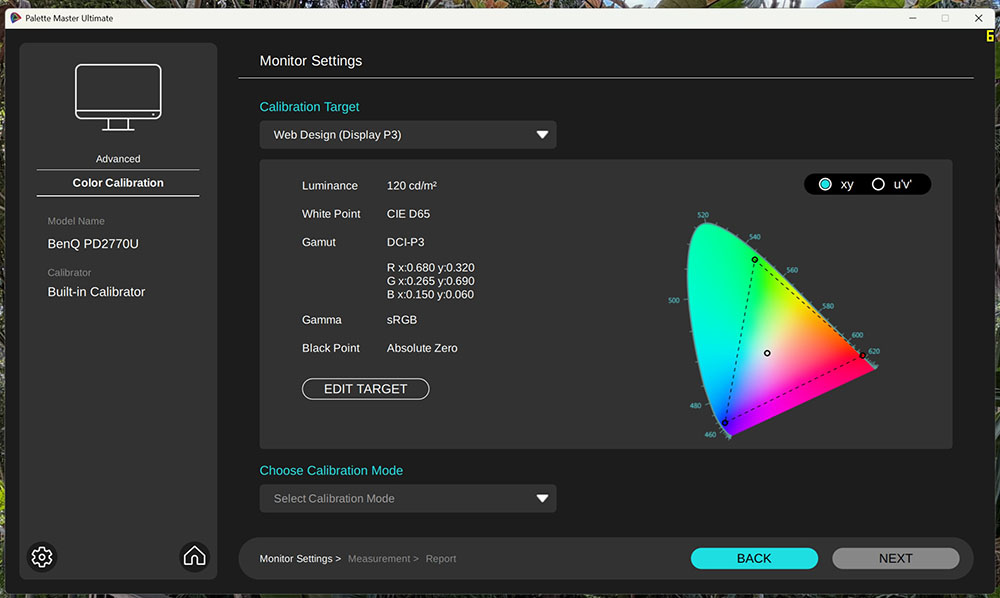Open the Calibration Target dropdown

tap(408, 134)
